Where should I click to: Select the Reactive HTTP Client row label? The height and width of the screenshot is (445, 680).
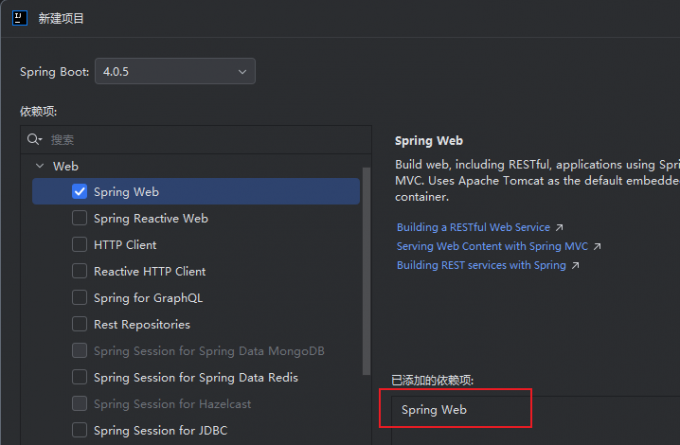(x=150, y=272)
